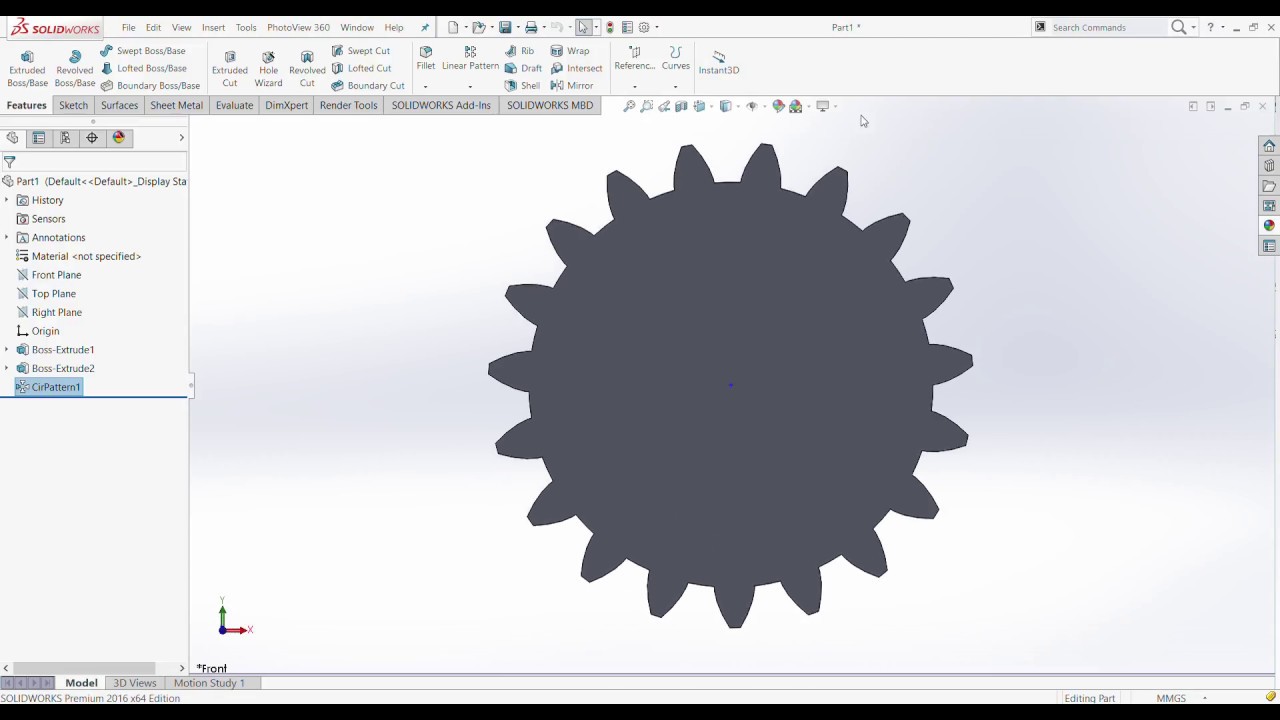Open the Reference Geometry tool
Image resolution: width=1280 pixels, height=720 pixels.
635,58
